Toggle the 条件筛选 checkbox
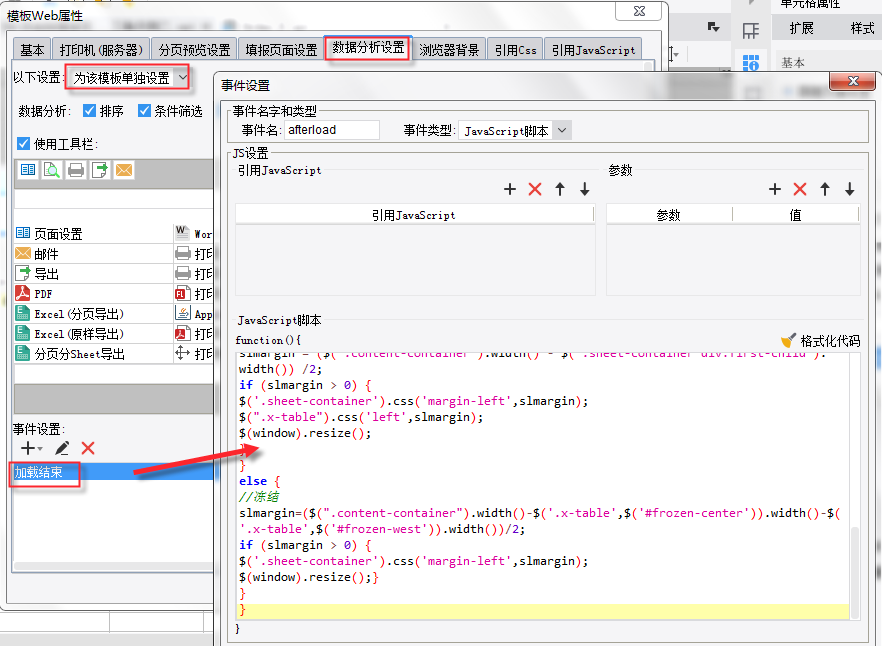Image resolution: width=882 pixels, height=646 pixels. point(145,111)
